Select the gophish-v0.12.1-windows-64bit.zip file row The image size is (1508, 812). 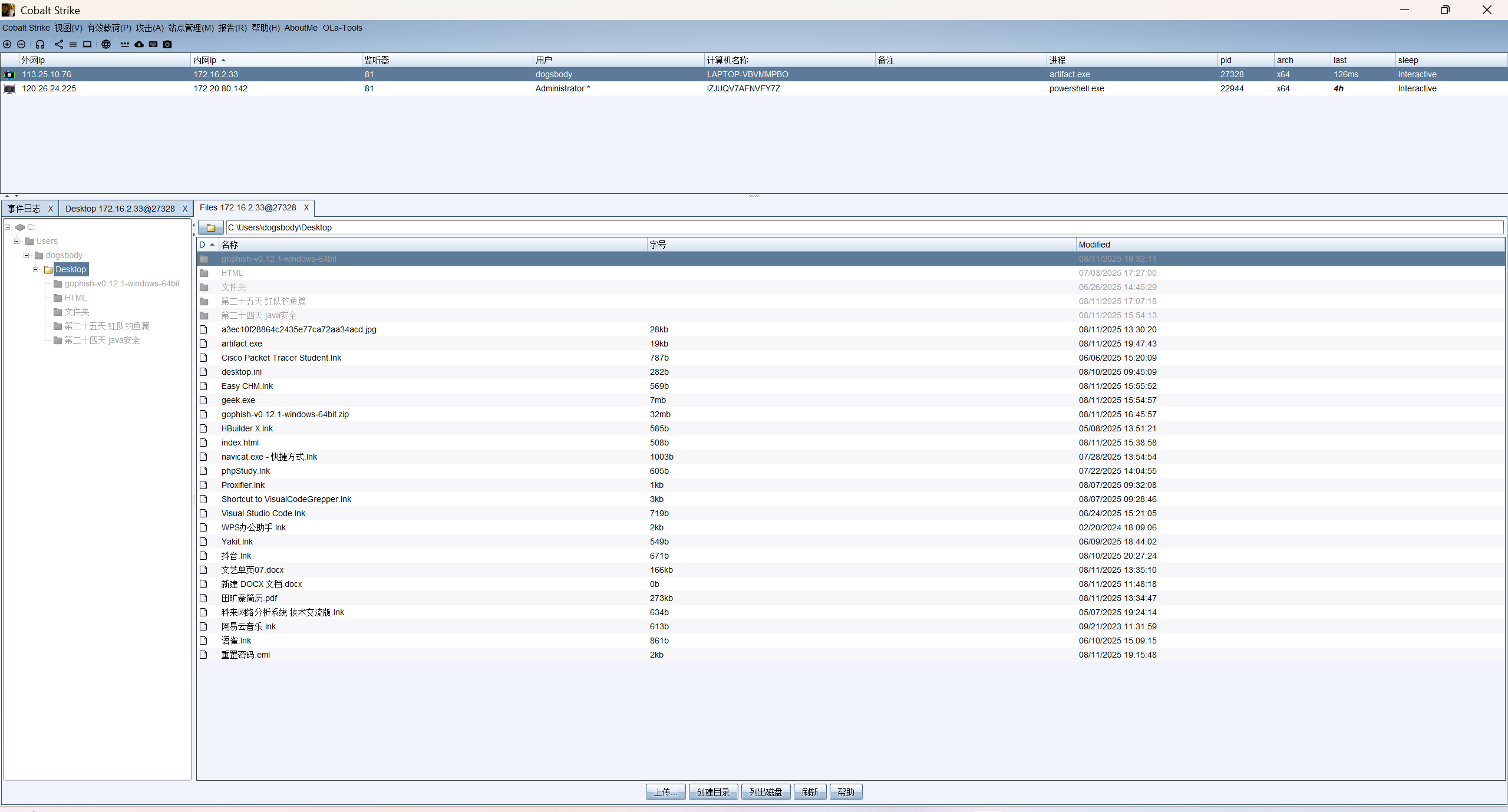(850, 414)
